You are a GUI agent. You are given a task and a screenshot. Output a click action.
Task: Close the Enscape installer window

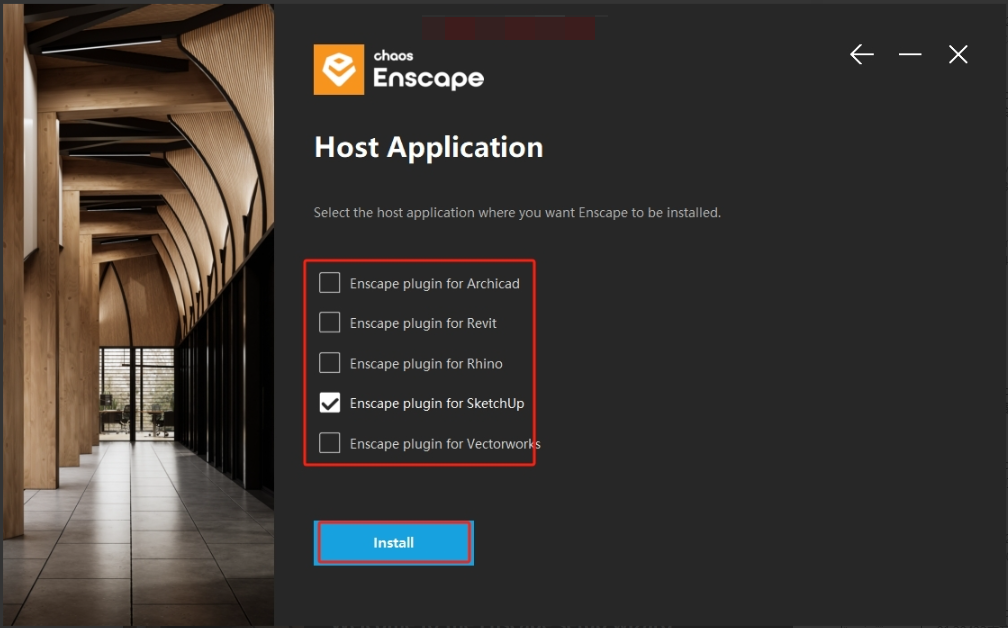click(958, 55)
